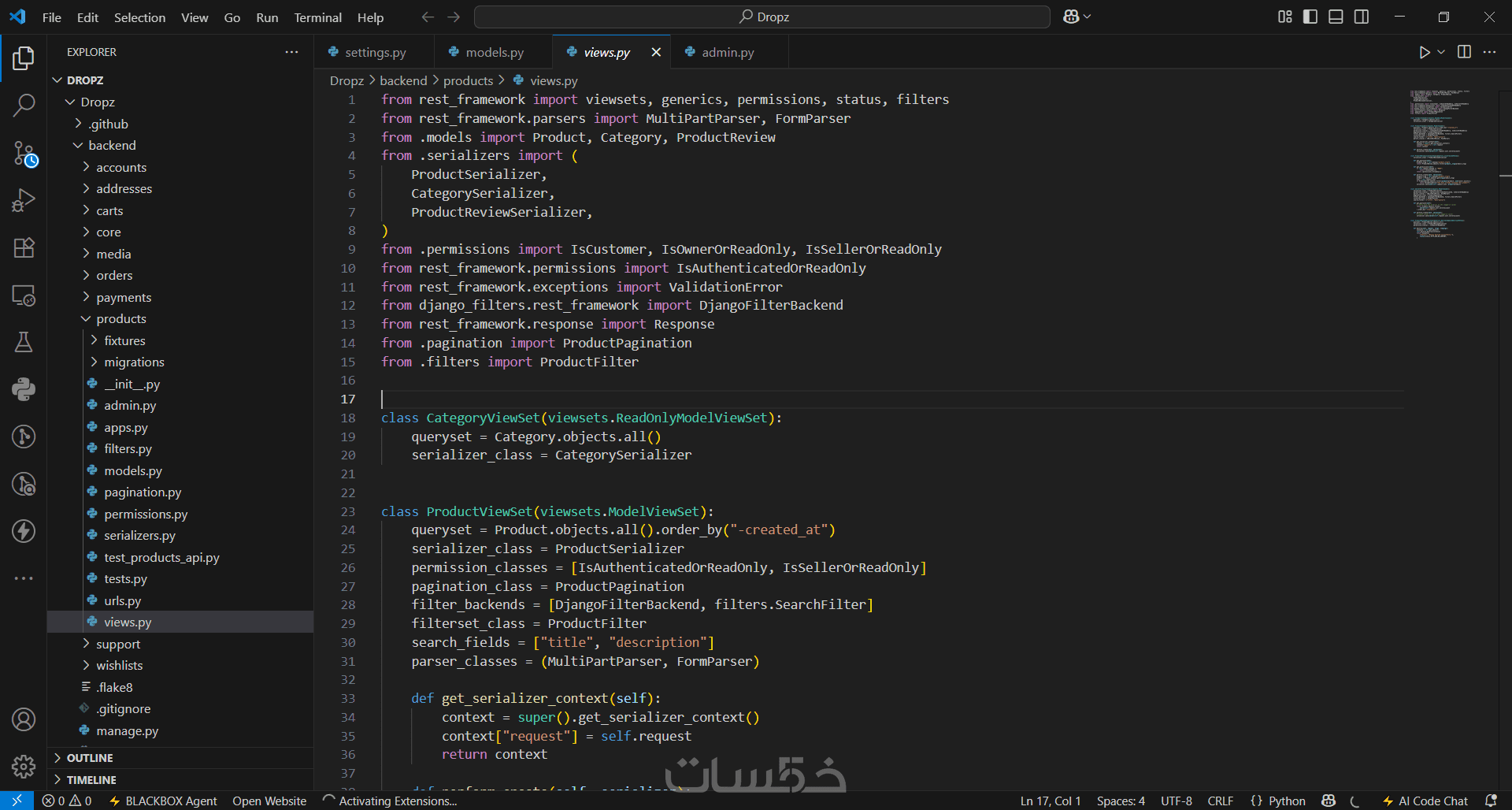
Task: Open the Run File dropdown arrow
Action: (x=1441, y=52)
